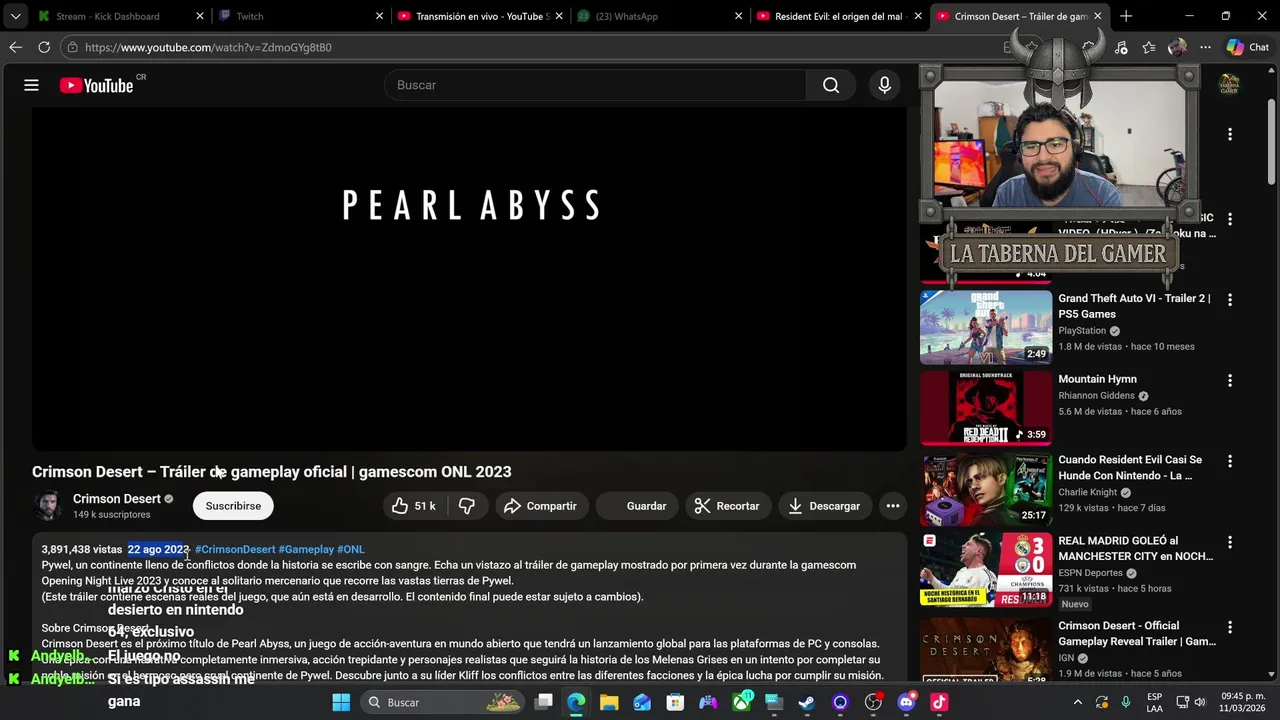Open options for the Mountain Hymn video
The image size is (1280, 720).
tap(1230, 380)
